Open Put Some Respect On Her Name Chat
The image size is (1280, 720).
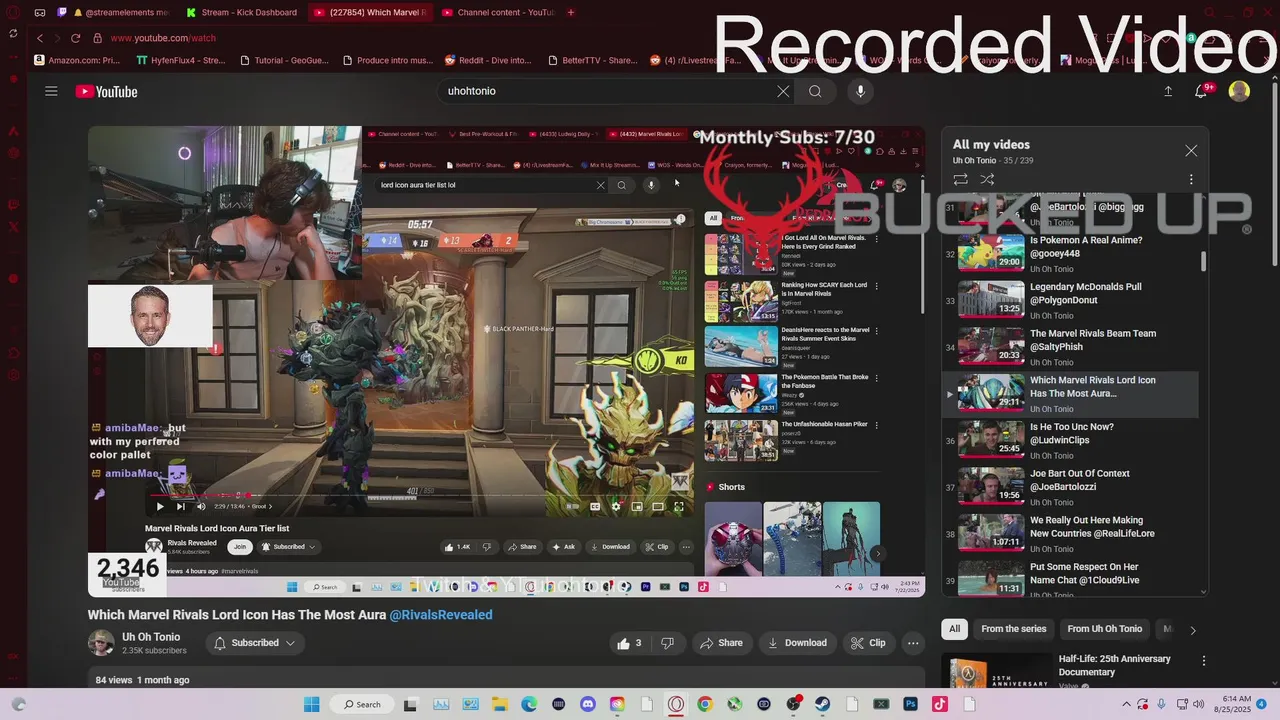coord(1070,578)
